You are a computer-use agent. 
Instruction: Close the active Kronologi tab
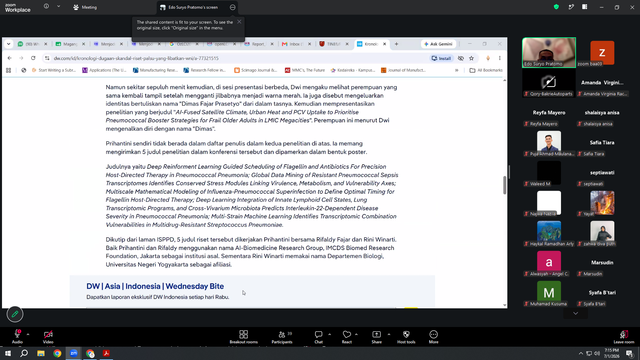point(384,44)
